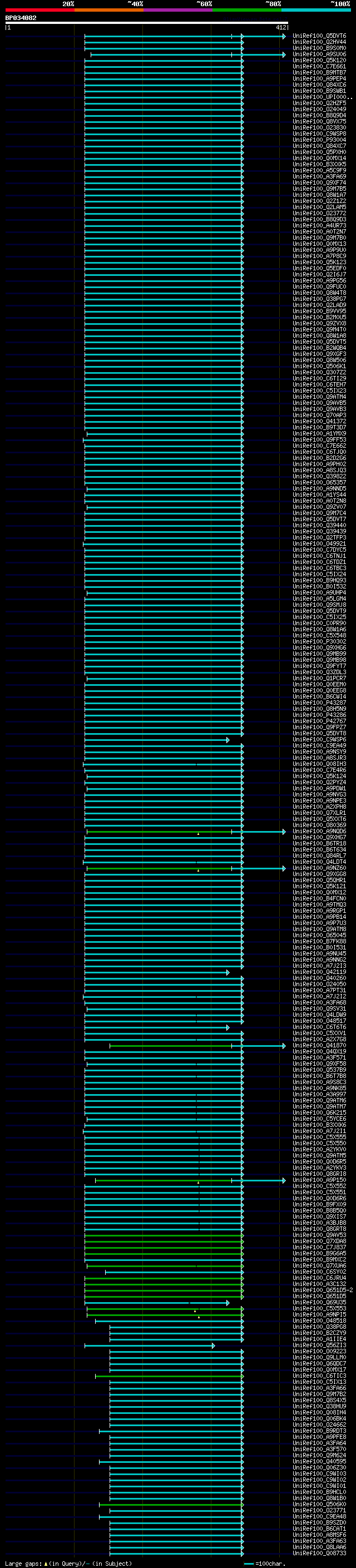The image size is (356, 1568).
Task: Select the UniRef100_O80369 label
Action: (x=319, y=825)
